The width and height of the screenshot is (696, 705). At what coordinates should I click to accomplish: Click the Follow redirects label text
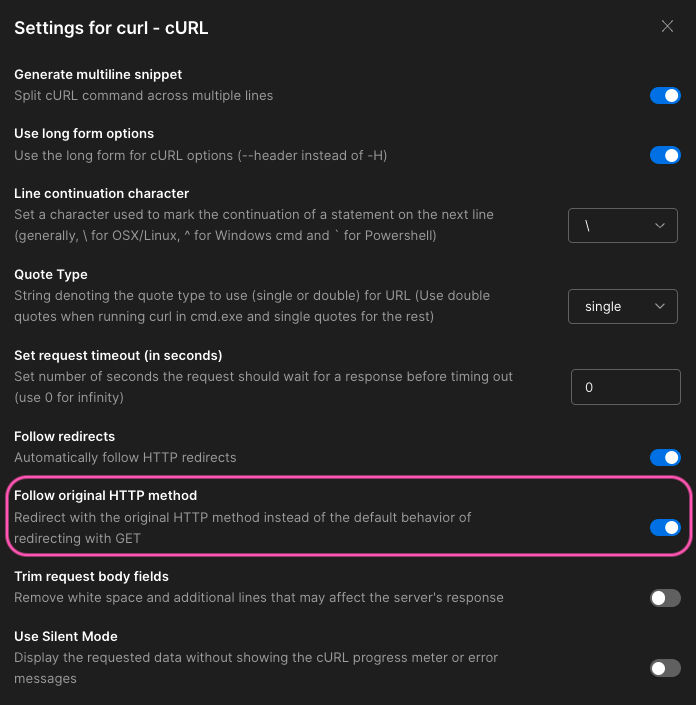[64, 437]
